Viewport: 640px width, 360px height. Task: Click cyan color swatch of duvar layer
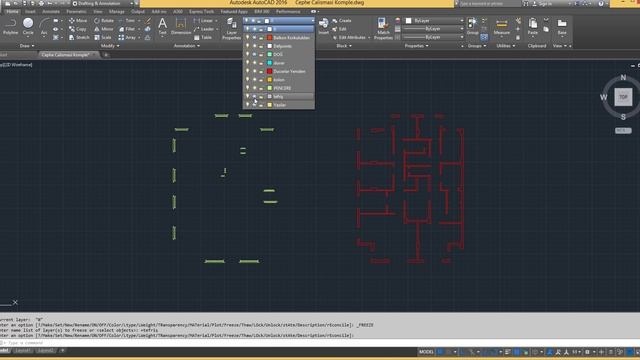pos(269,63)
